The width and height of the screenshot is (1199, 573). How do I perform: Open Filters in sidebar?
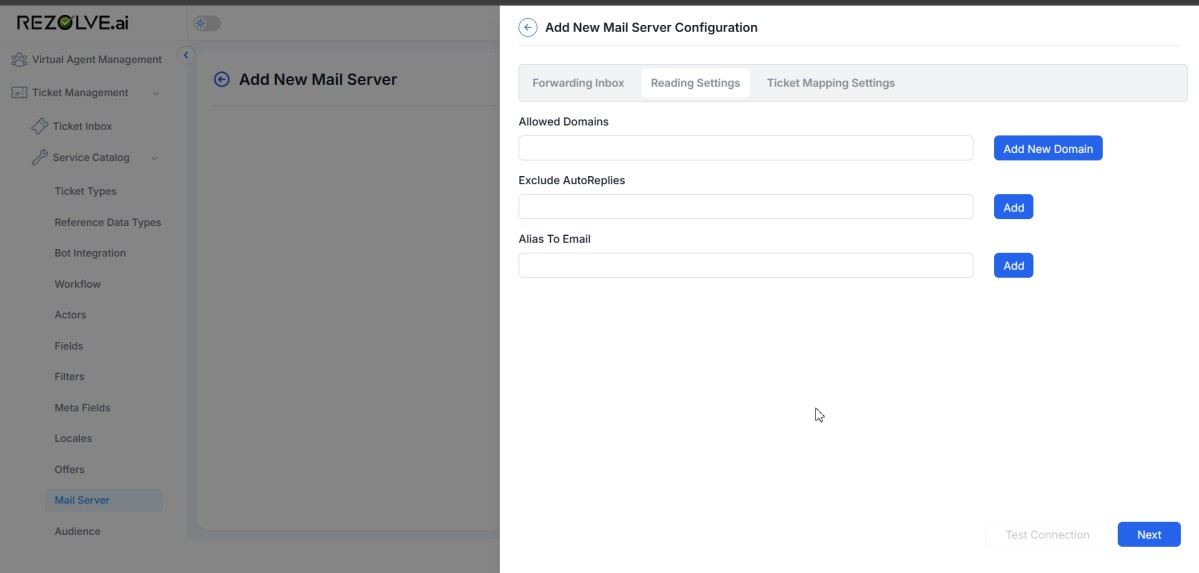point(70,376)
